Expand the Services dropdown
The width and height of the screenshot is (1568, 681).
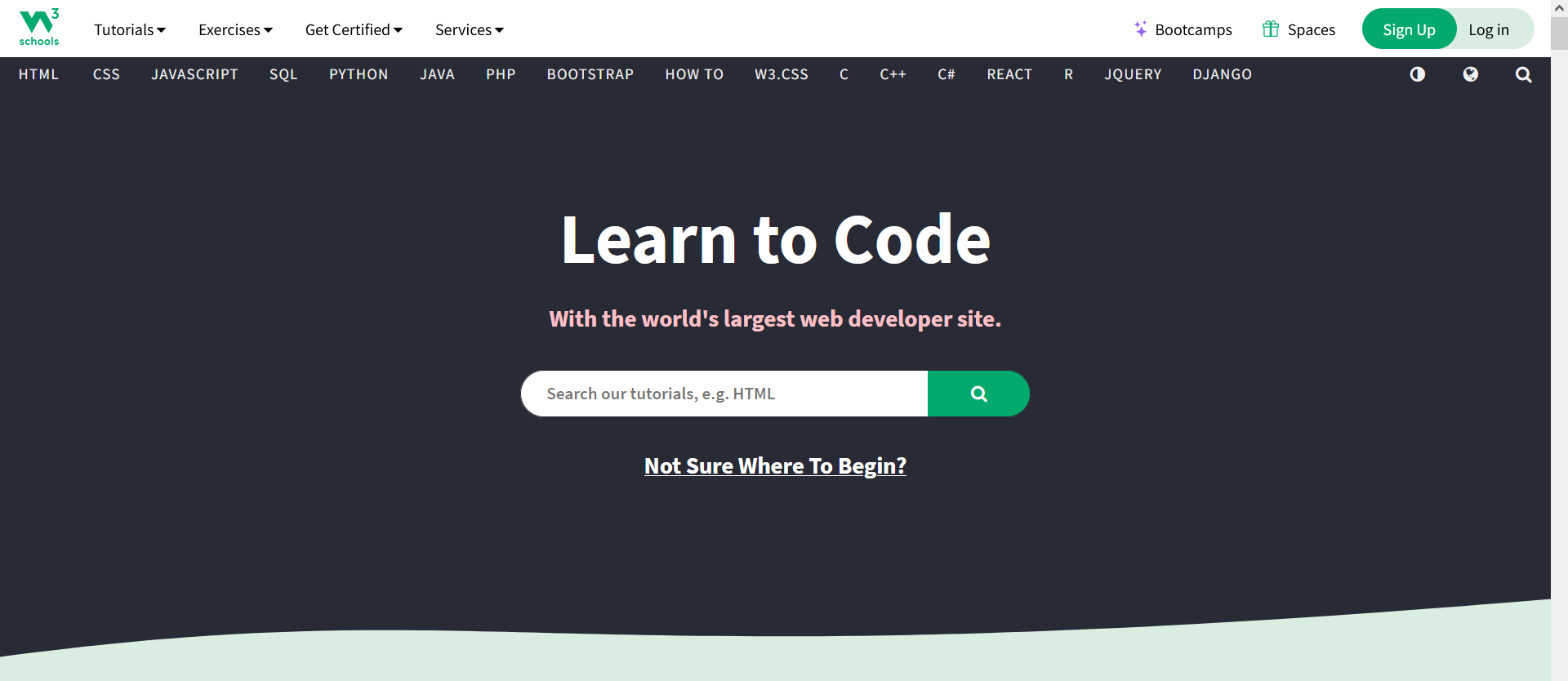point(470,29)
